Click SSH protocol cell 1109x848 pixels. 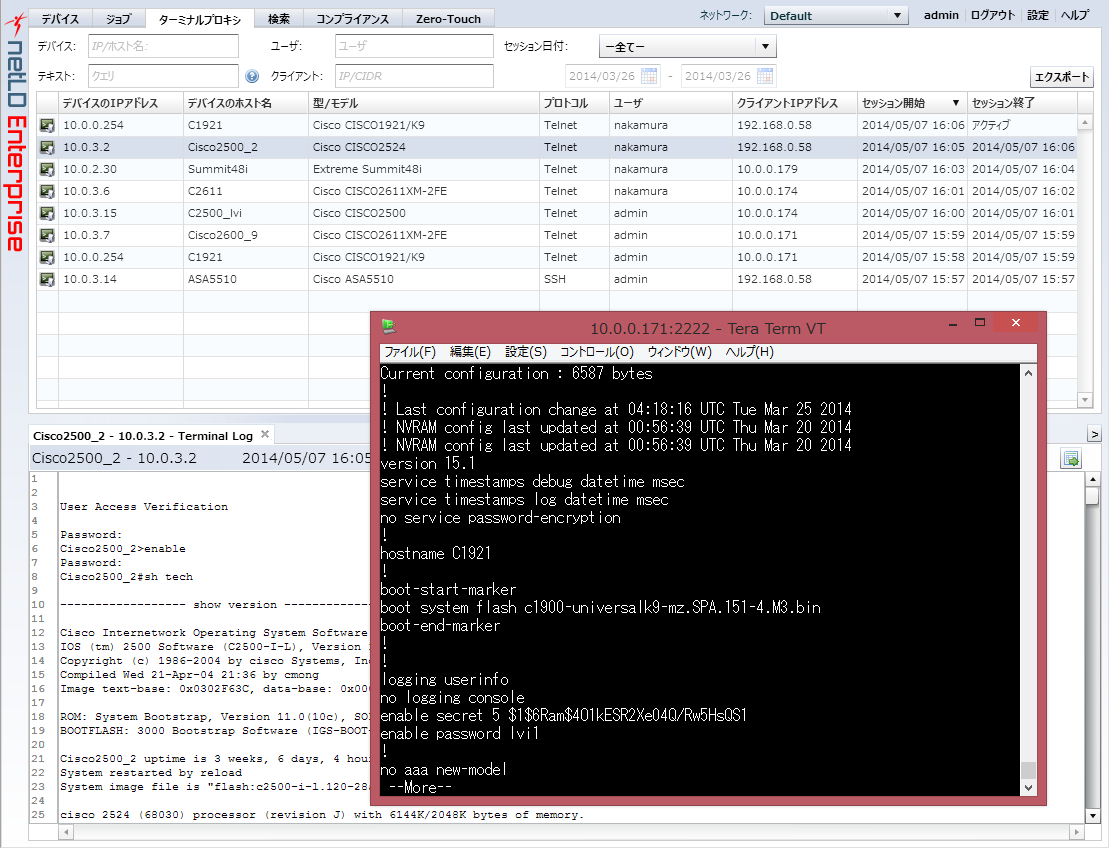click(574, 279)
